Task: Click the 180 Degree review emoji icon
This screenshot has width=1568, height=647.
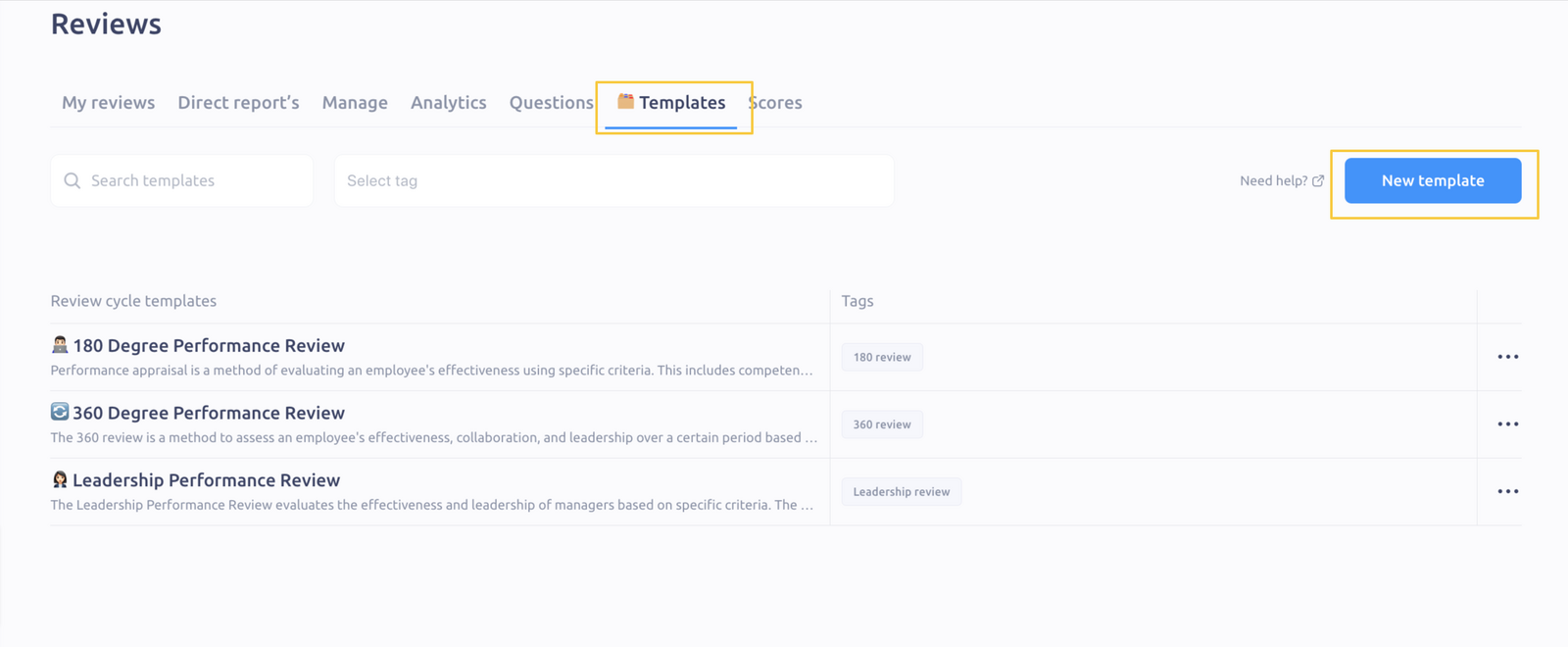Action: click(x=60, y=344)
